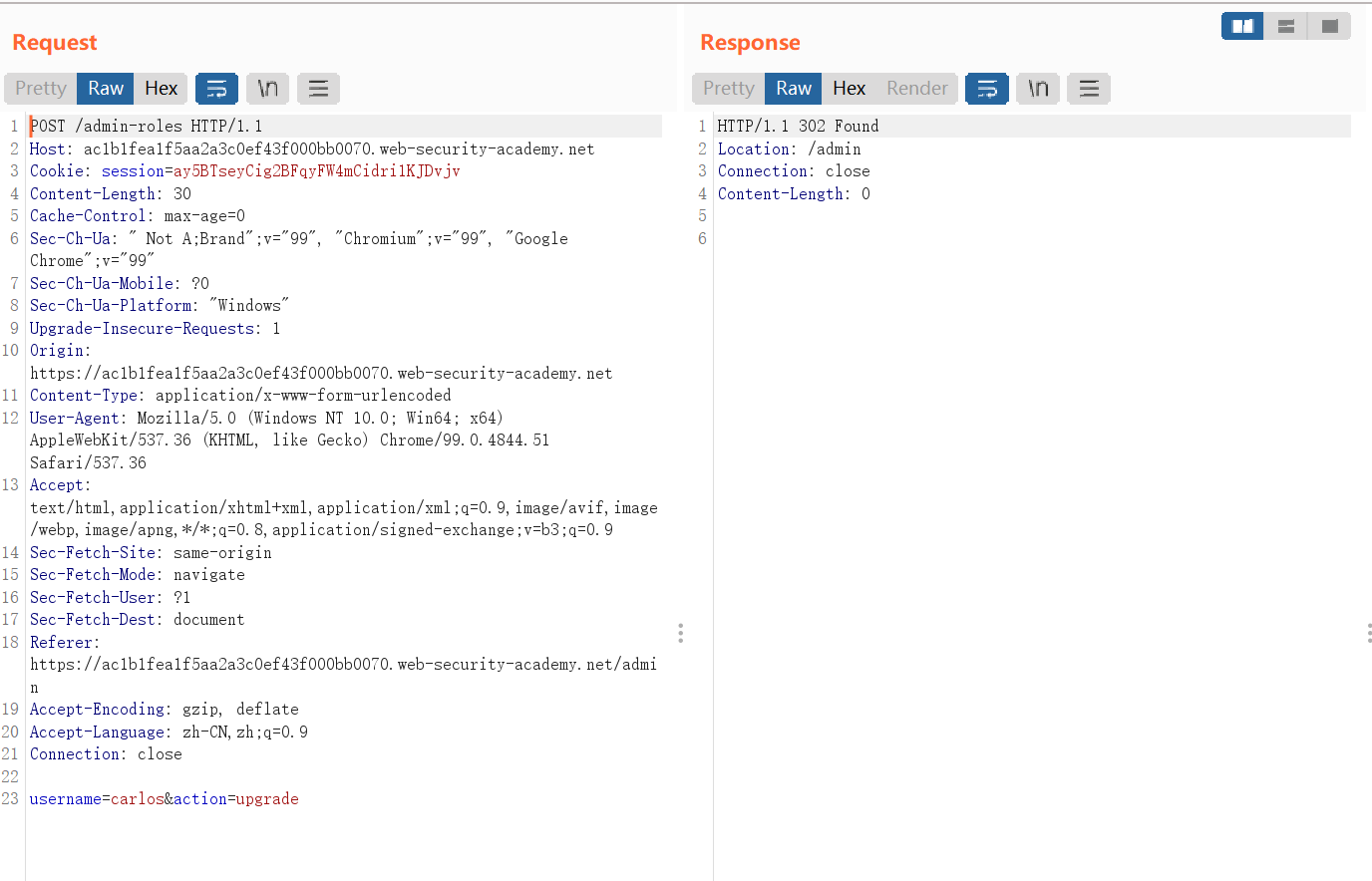Click the Response panel title
Image resolution: width=1372 pixels, height=881 pixels.
pos(750,43)
